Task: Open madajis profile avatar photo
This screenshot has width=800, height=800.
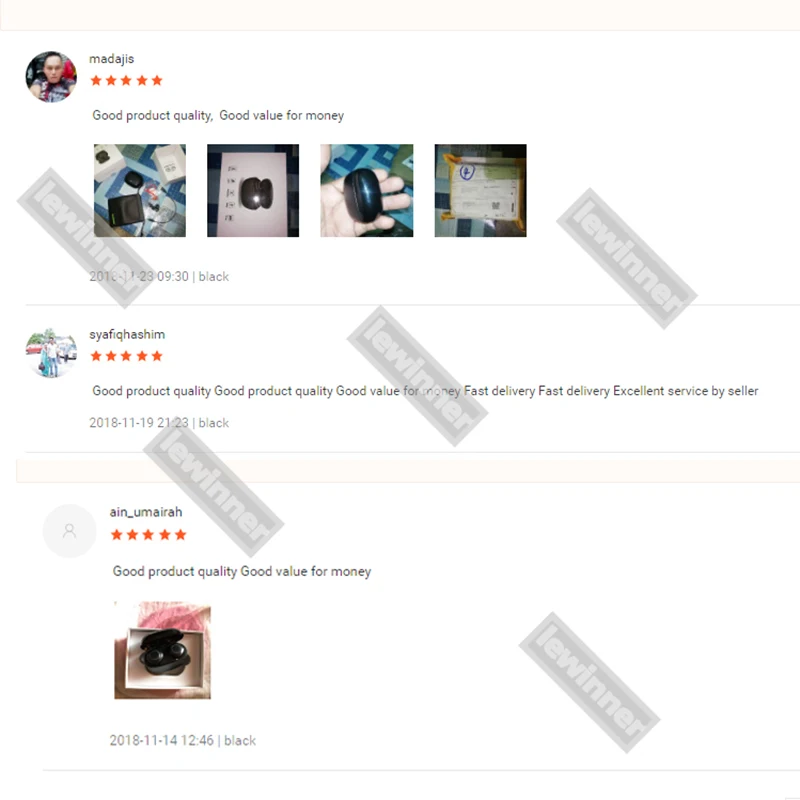Action: click(x=51, y=77)
